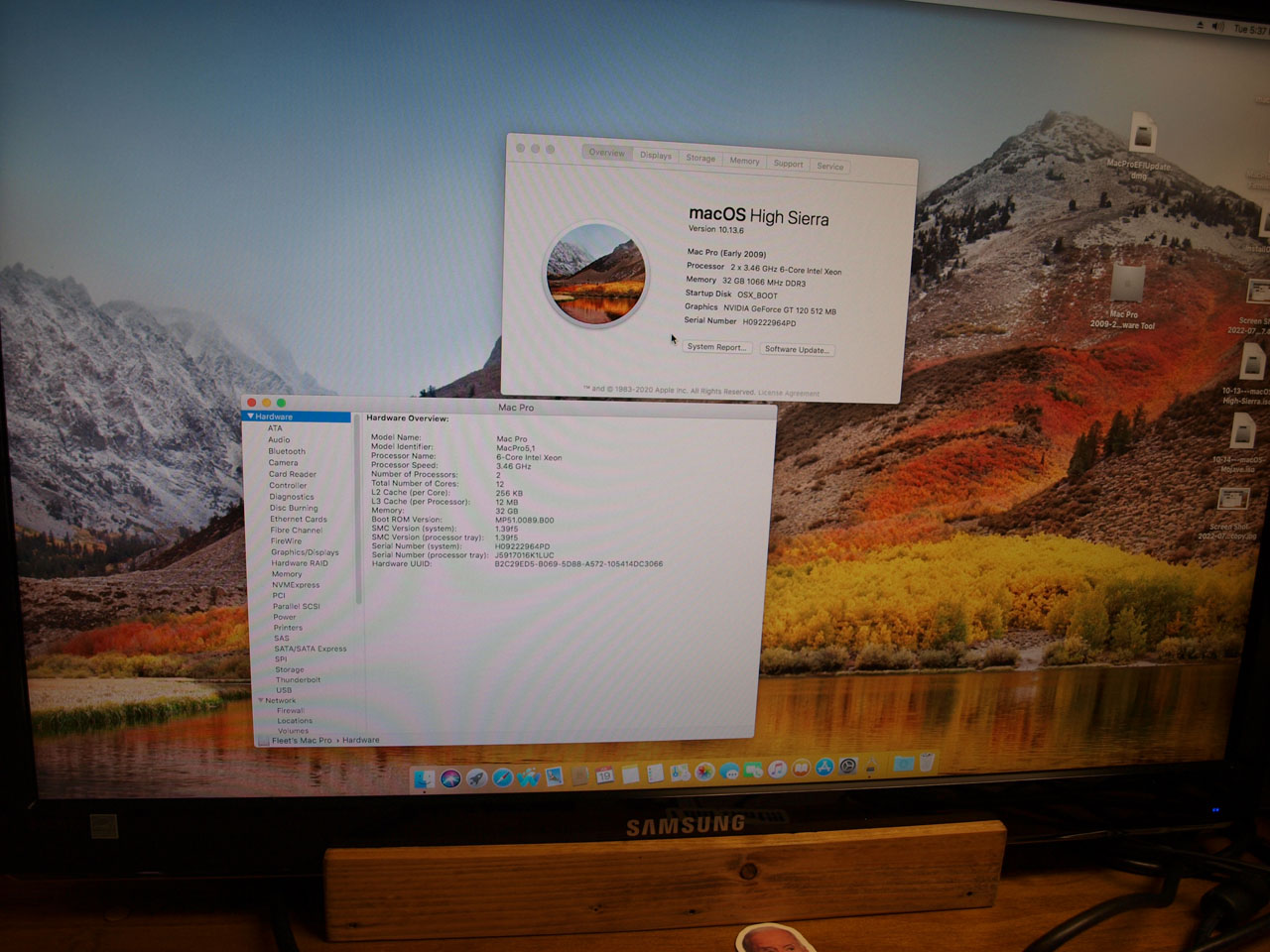
Task: Select Storage in System Information sidebar
Action: (x=290, y=669)
